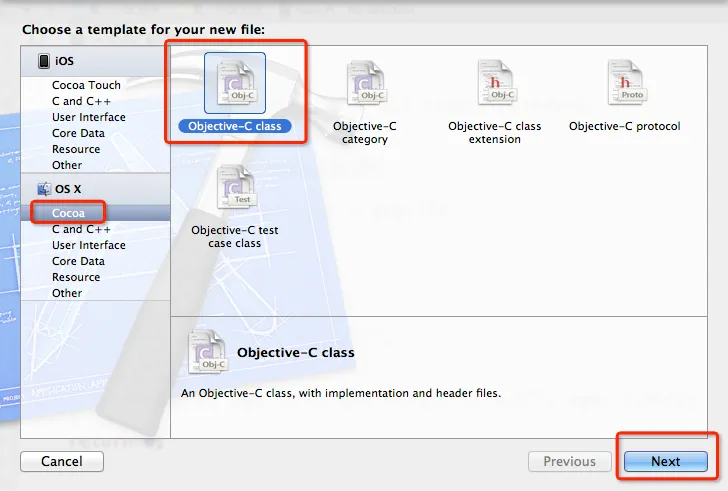Select Cocoa under OS X
Viewport: 728px width, 491px height.
pyautogui.click(x=96, y=213)
